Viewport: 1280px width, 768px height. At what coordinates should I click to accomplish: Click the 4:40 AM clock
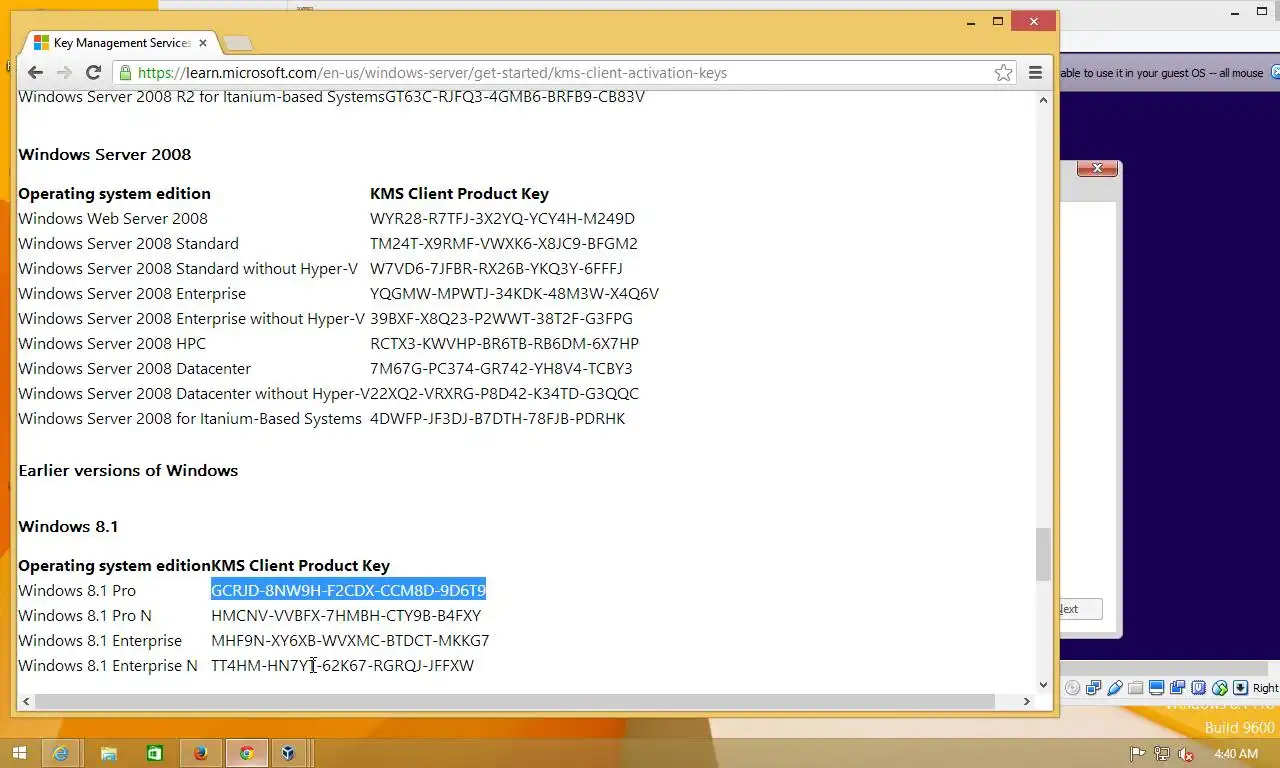(1236, 753)
